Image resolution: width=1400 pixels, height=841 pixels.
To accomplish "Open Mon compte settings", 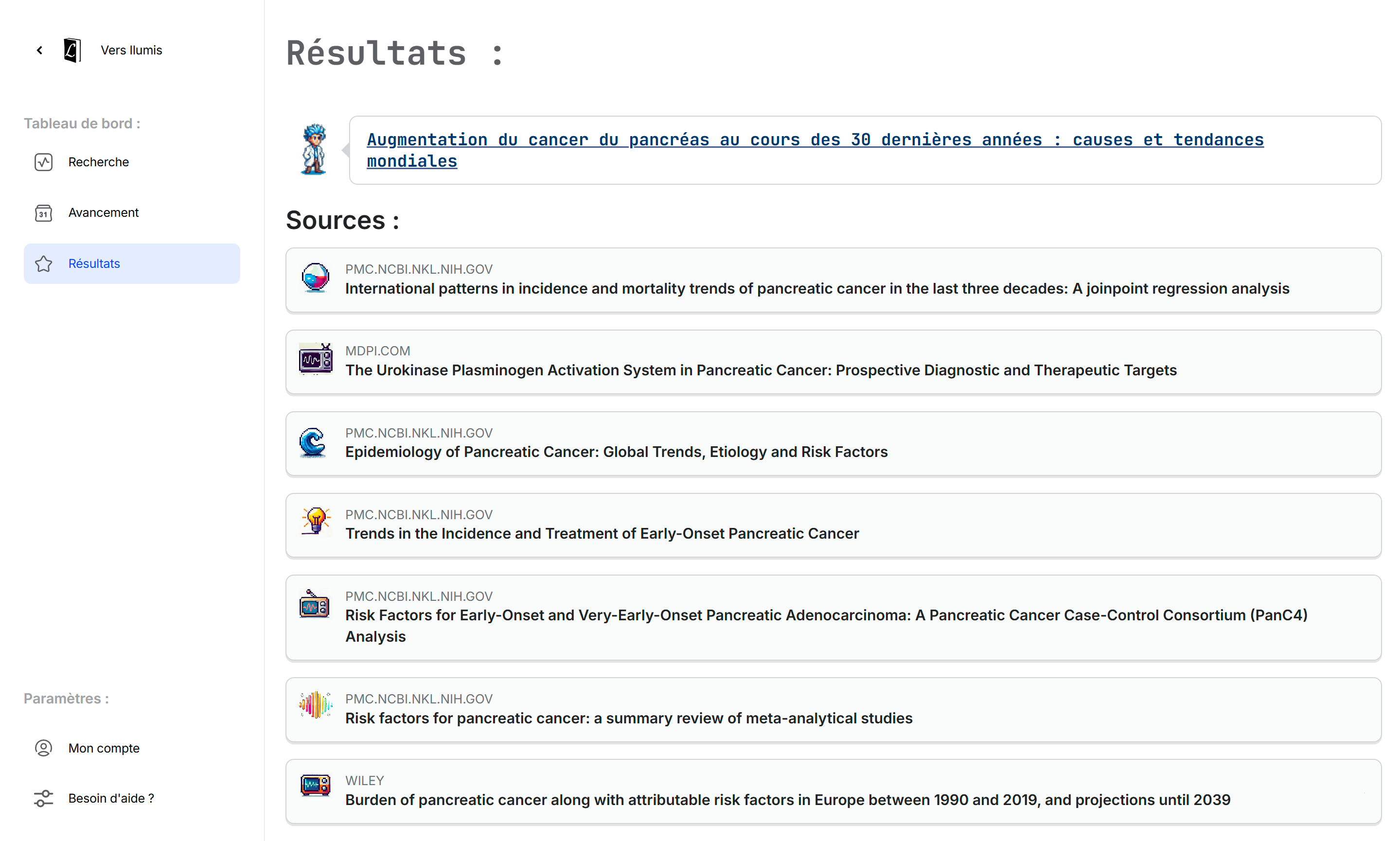I will click(x=104, y=748).
